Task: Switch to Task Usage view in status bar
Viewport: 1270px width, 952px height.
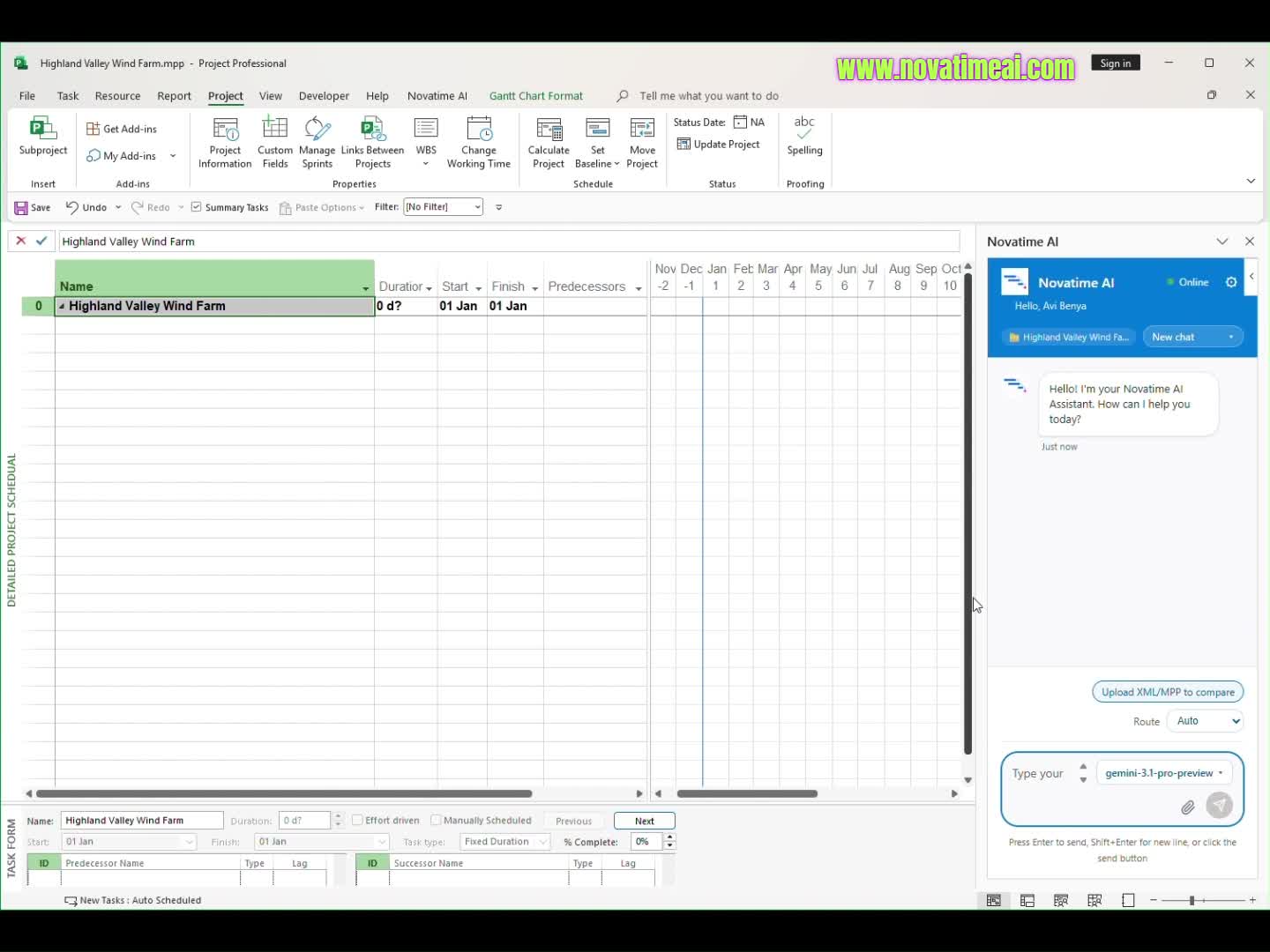Action: pos(1027,900)
